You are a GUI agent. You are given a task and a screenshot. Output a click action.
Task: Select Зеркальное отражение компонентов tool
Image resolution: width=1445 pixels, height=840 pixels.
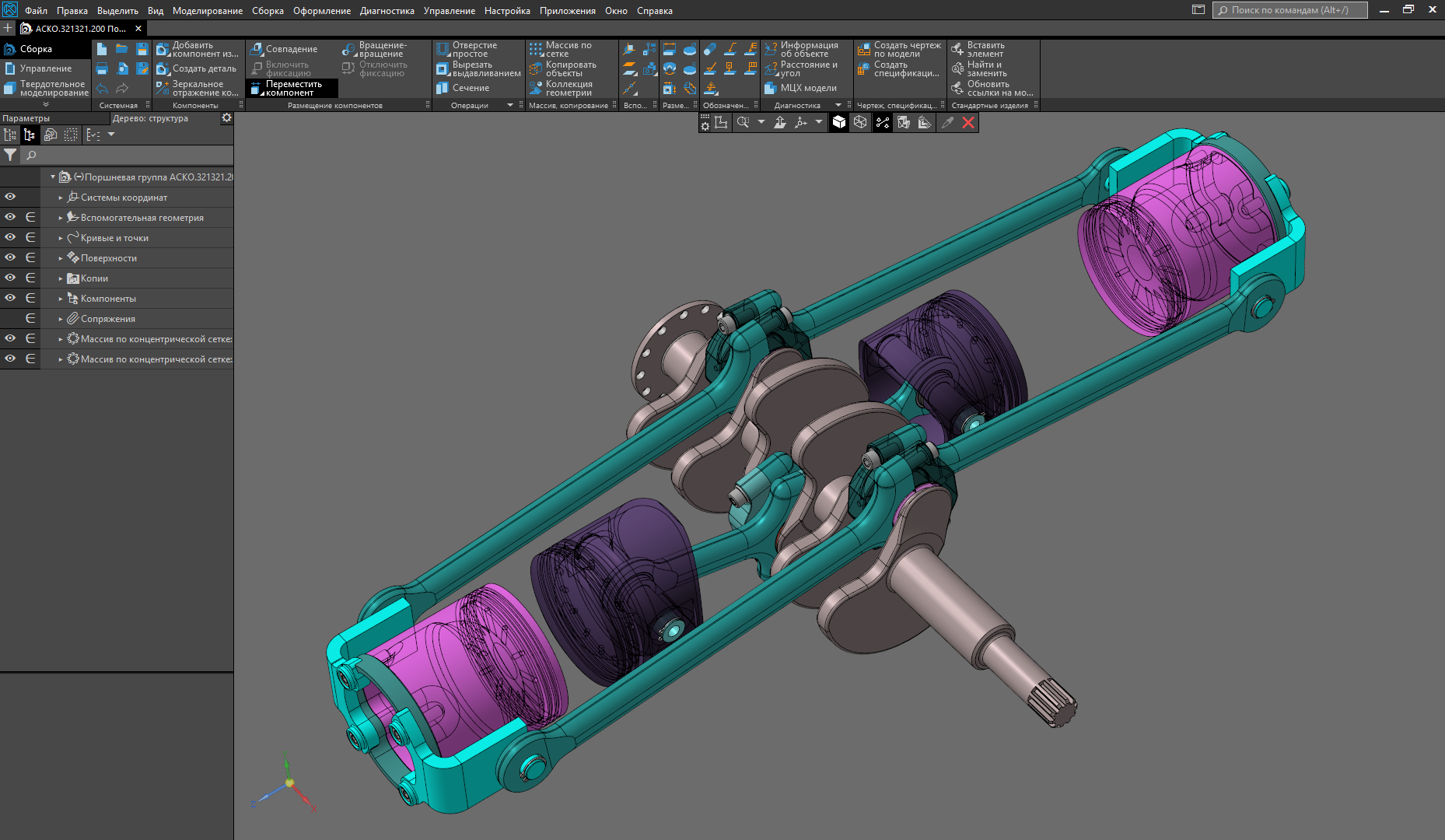click(x=198, y=88)
